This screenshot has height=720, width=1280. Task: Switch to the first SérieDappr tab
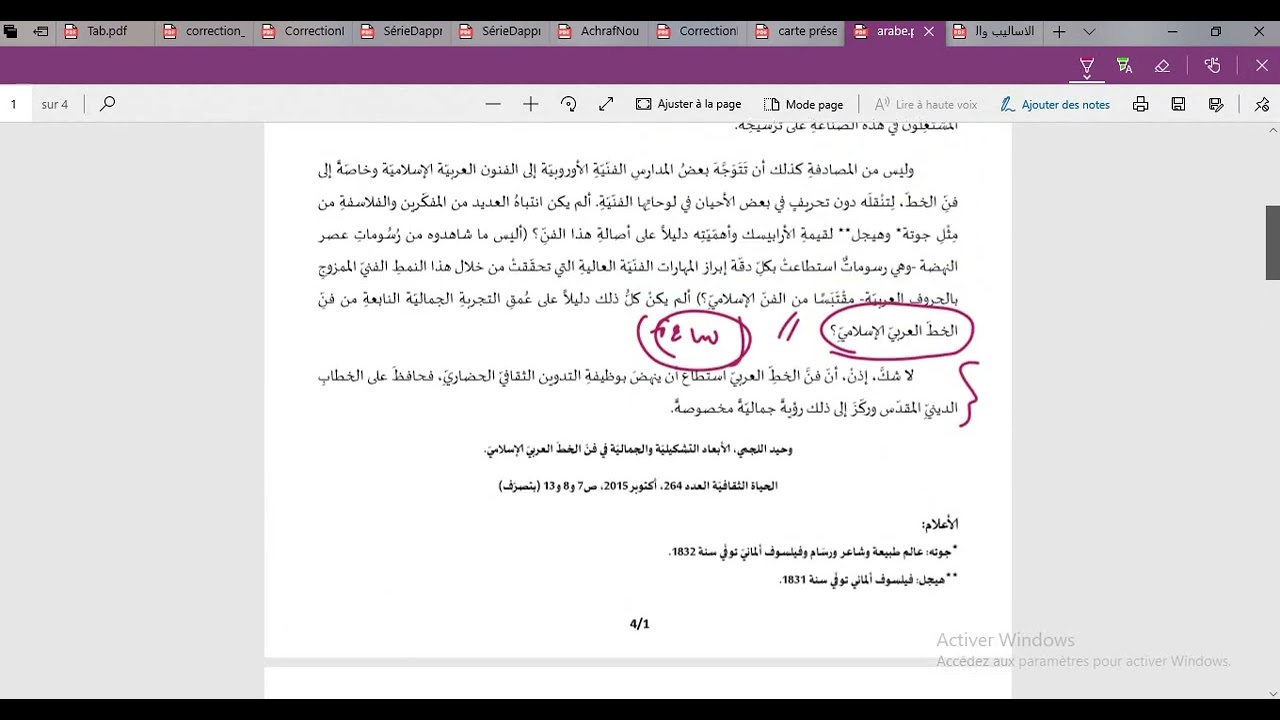pyautogui.click(x=404, y=31)
